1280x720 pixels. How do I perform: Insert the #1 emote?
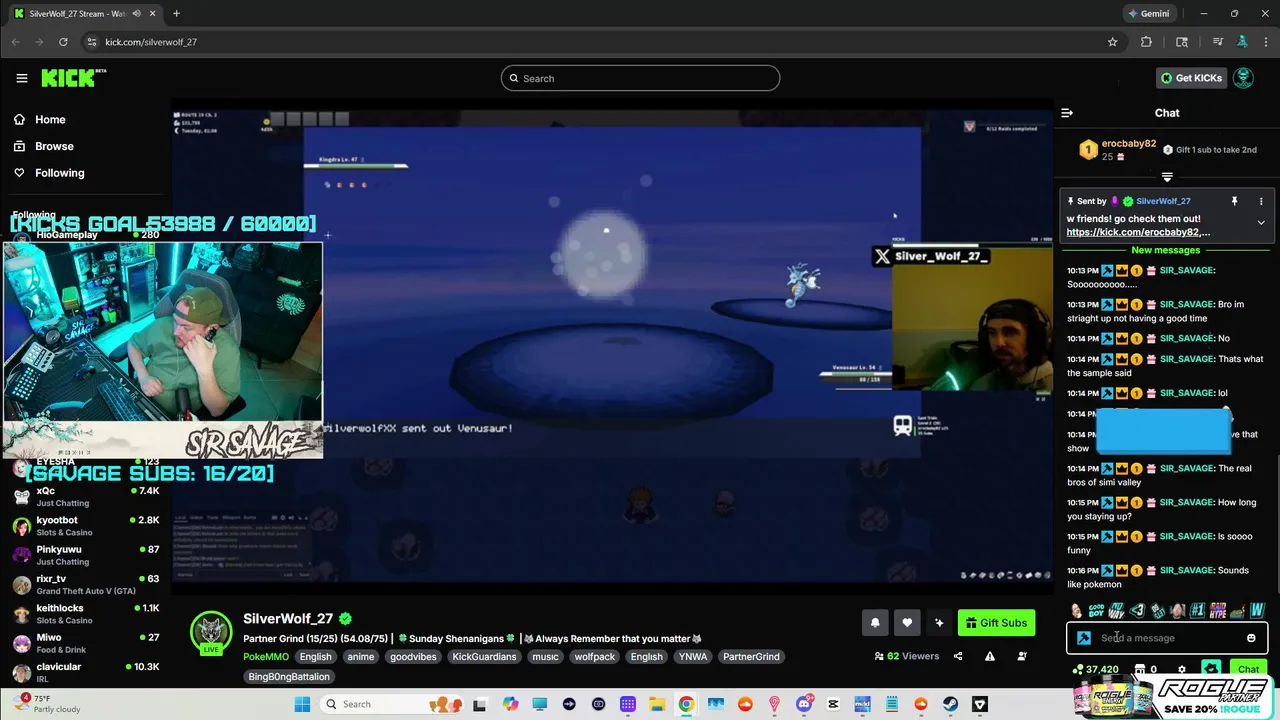click(x=1197, y=610)
